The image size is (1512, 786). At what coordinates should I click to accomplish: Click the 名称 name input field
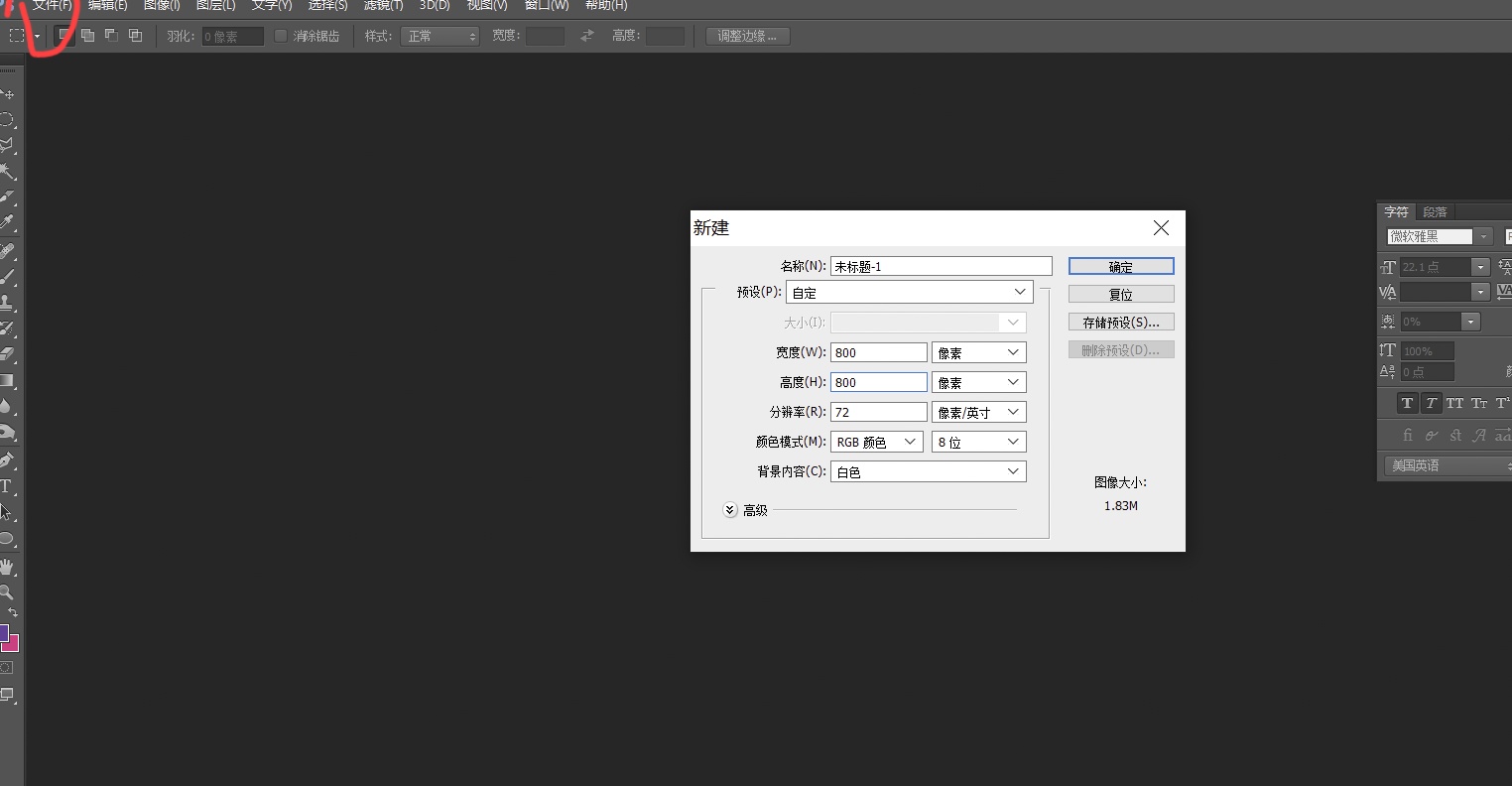tap(942, 266)
